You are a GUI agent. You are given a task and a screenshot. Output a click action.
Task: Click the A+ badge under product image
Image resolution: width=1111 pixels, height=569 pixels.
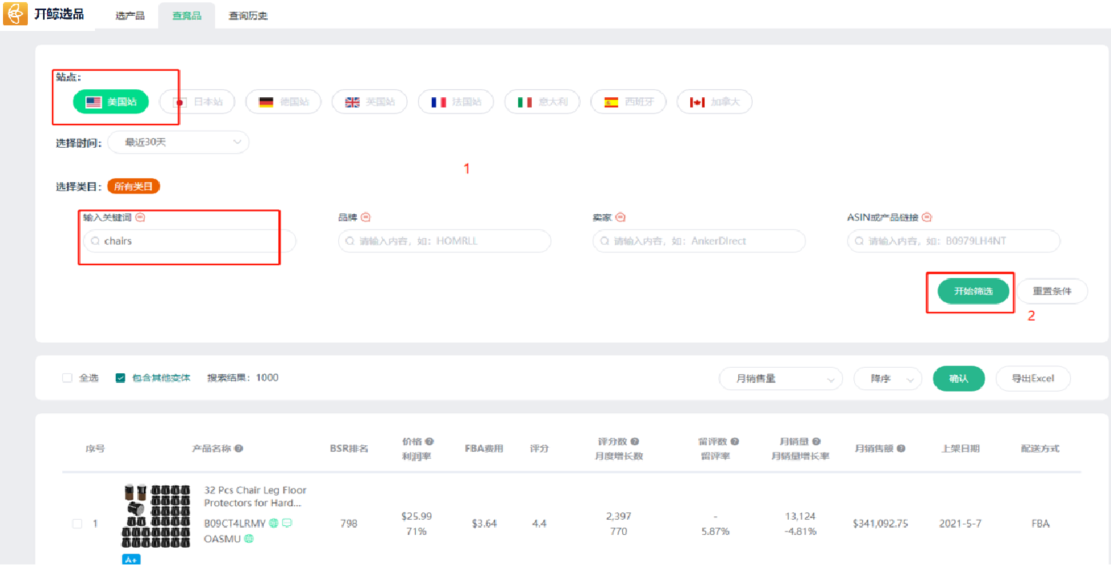[x=131, y=560]
